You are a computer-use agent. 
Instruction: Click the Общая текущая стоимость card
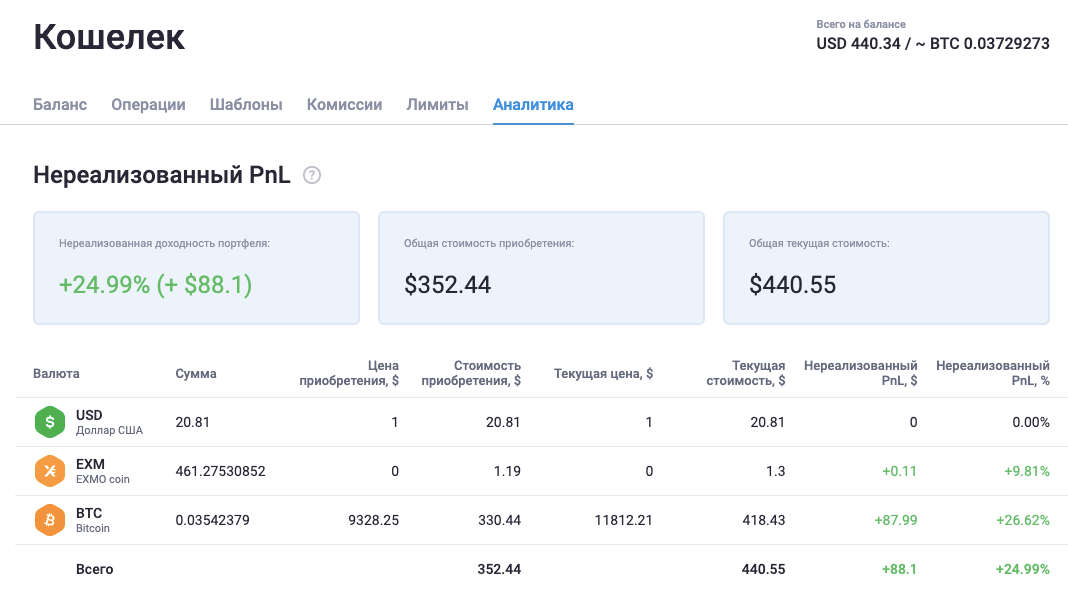click(x=886, y=268)
